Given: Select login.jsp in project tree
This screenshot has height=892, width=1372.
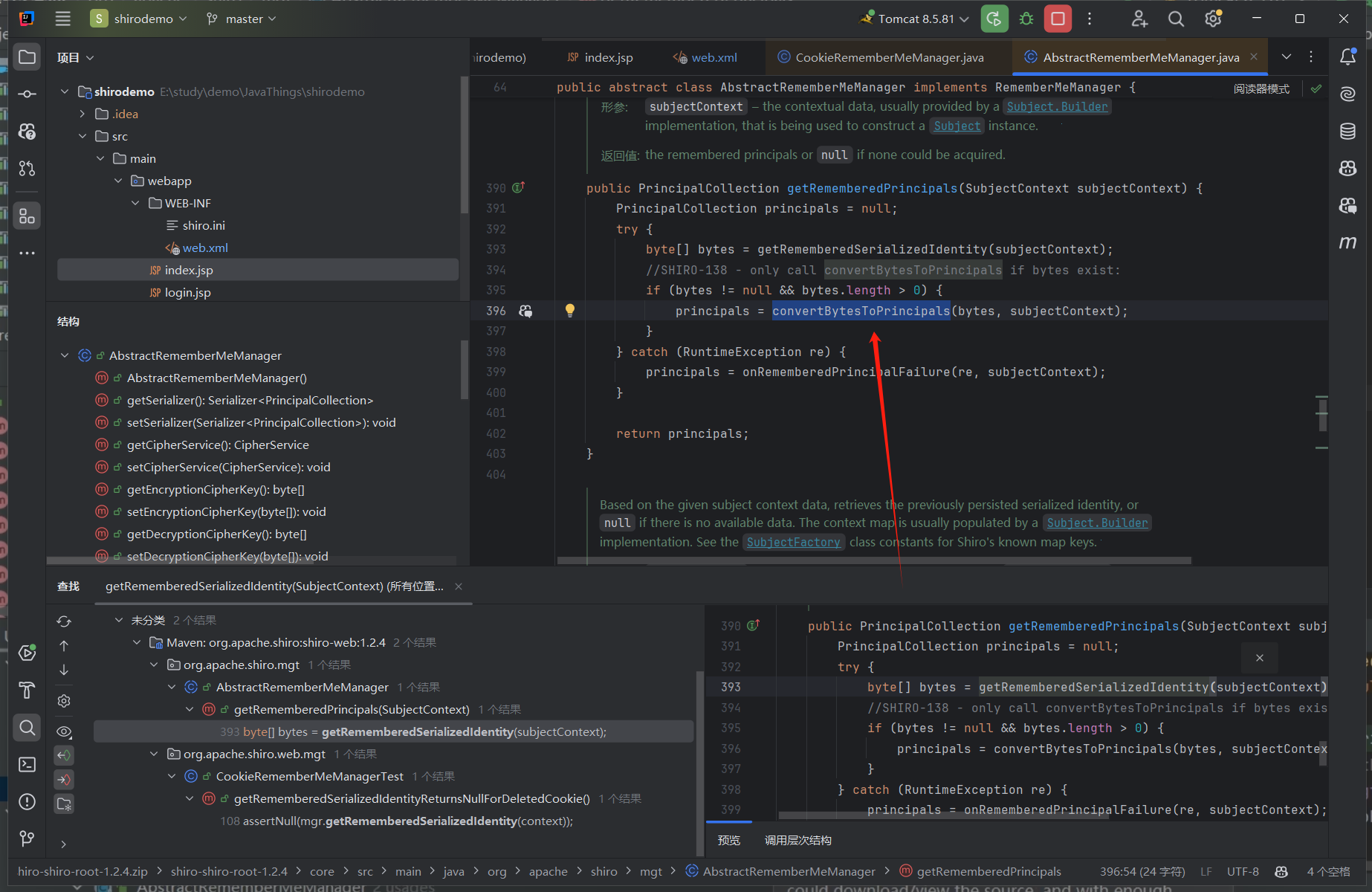Looking at the screenshot, I should click(187, 292).
